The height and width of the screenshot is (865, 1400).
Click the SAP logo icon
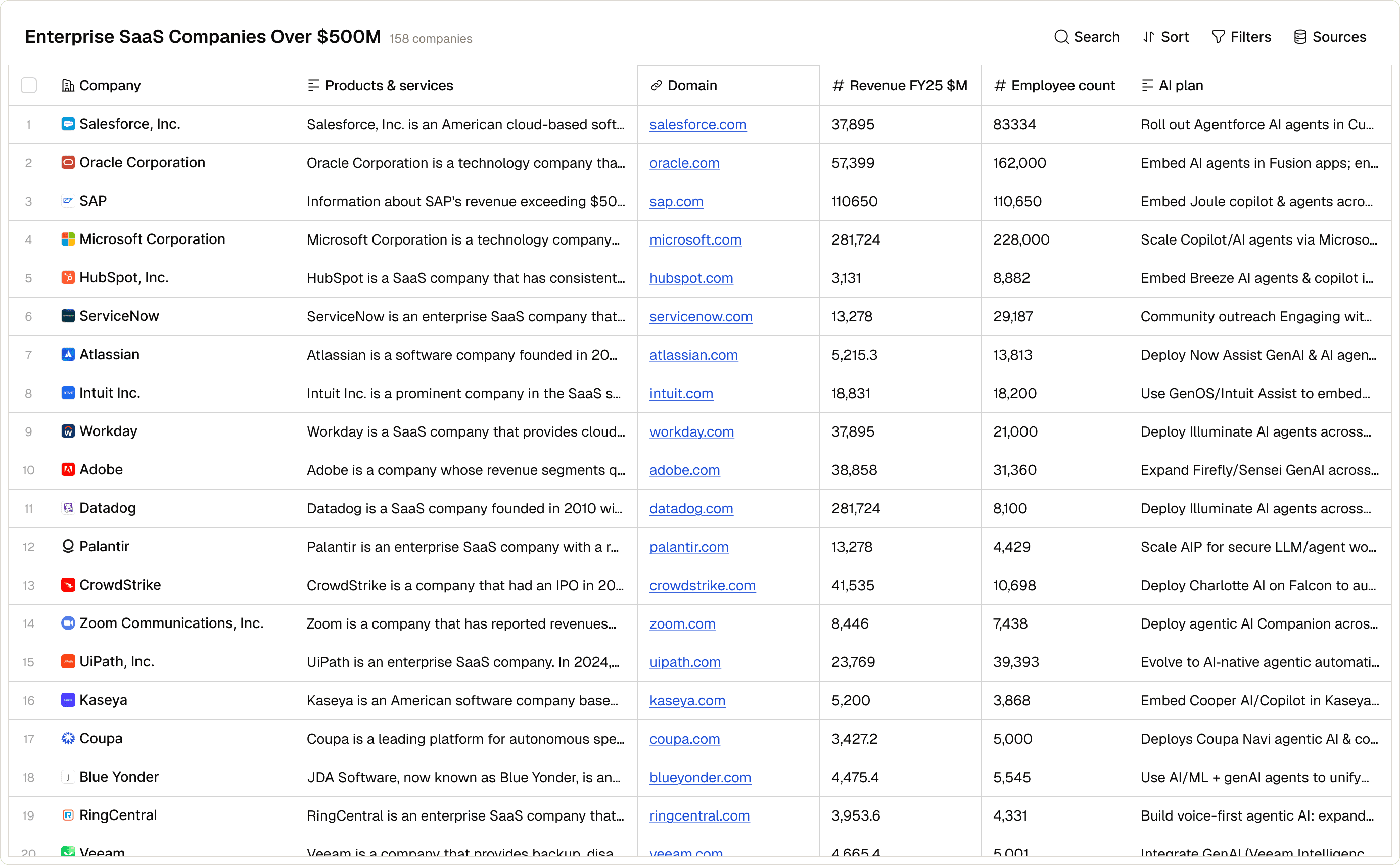[68, 200]
